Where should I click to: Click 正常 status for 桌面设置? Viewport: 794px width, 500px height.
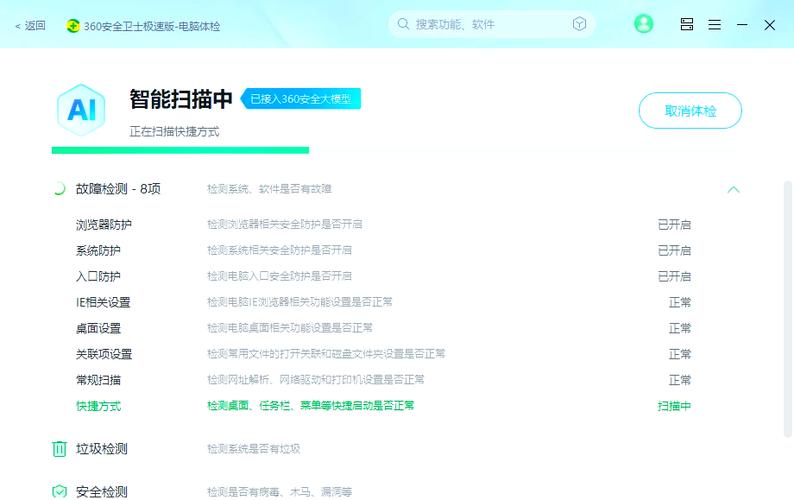(x=680, y=328)
